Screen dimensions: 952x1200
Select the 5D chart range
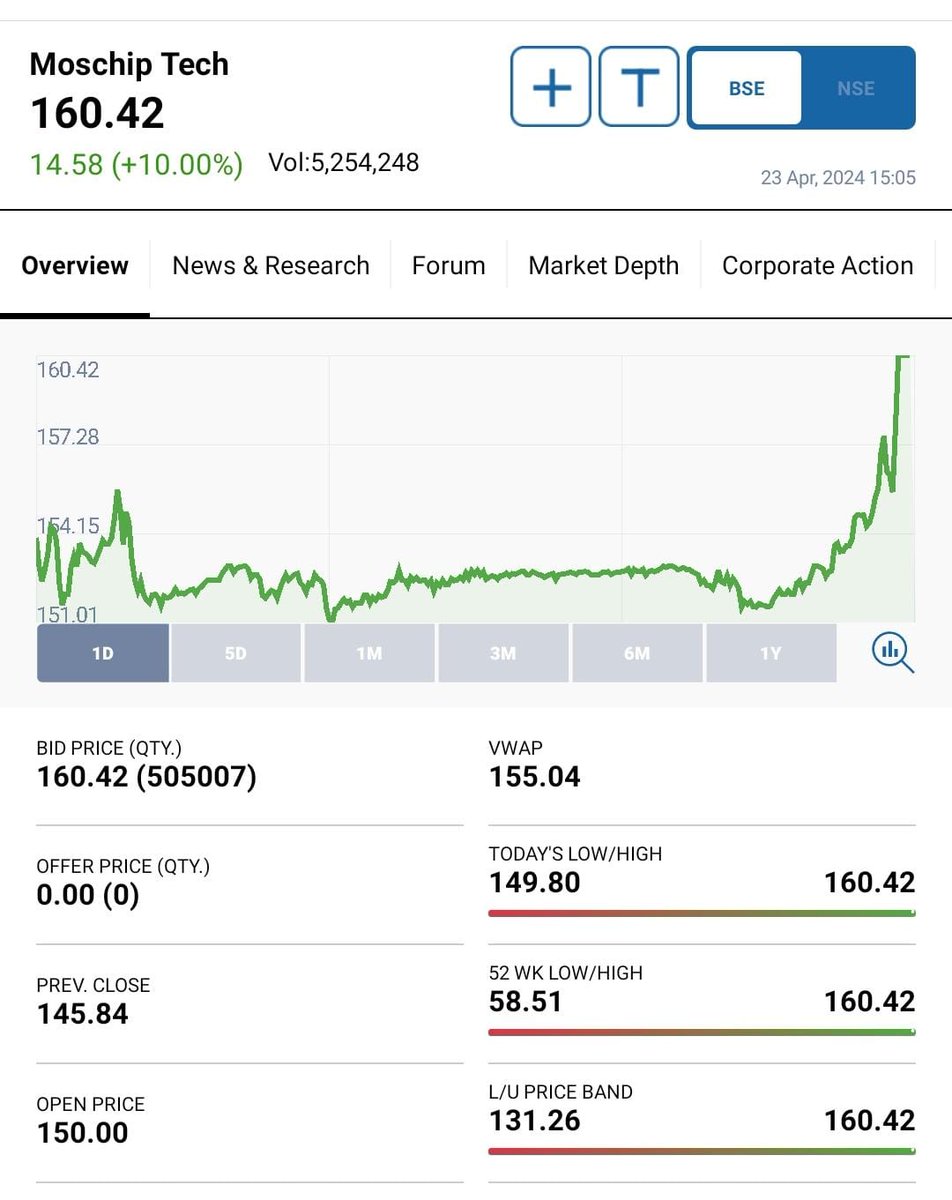pyautogui.click(x=236, y=653)
